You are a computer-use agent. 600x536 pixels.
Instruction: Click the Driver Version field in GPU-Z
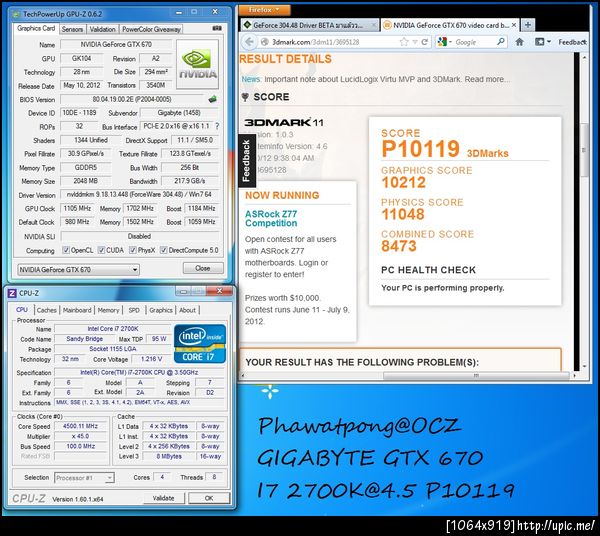139,194
